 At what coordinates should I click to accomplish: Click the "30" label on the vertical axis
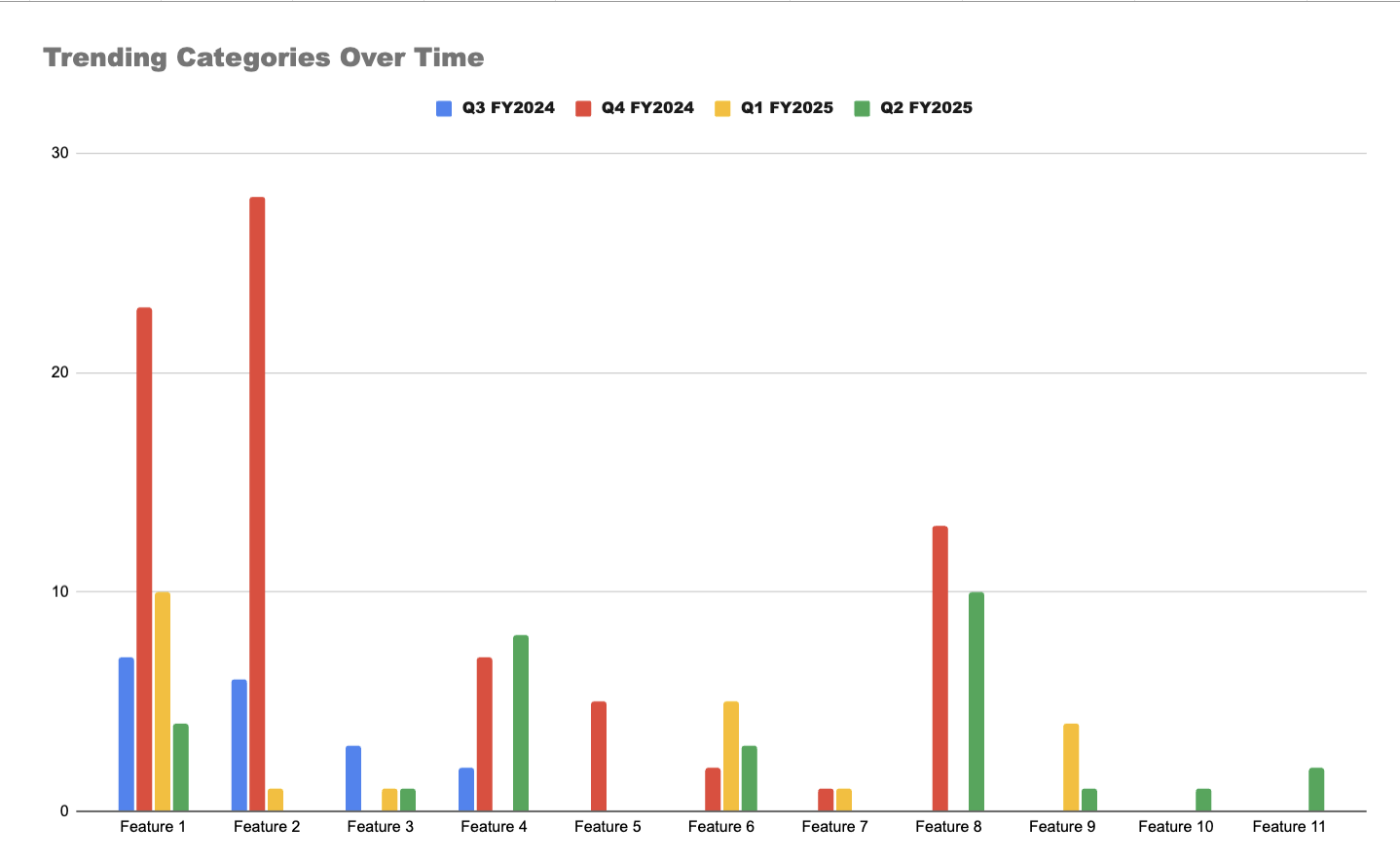pyautogui.click(x=60, y=153)
